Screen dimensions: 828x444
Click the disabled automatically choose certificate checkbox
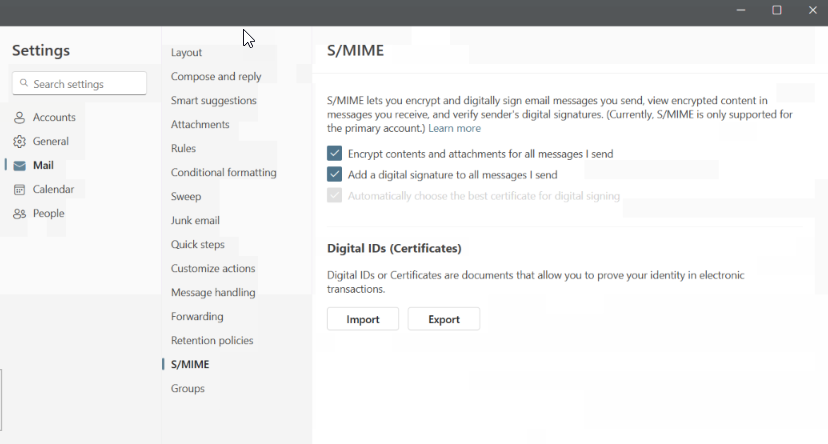334,195
